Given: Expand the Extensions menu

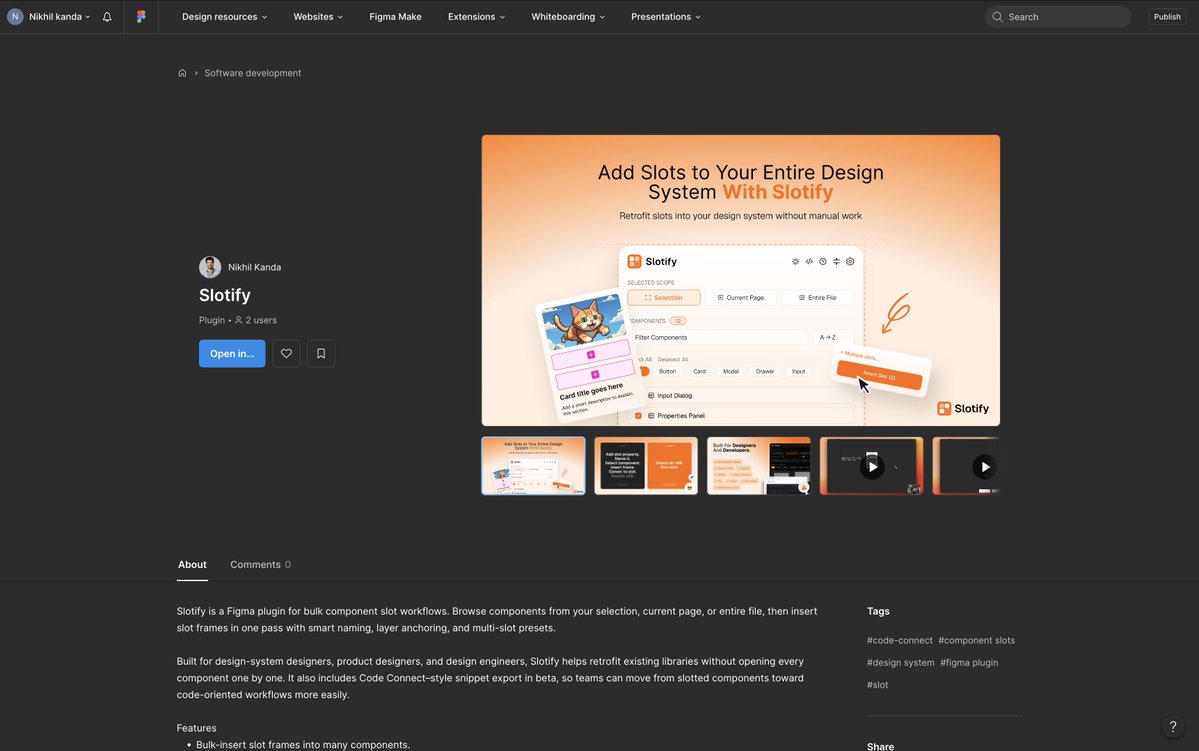Looking at the screenshot, I should tap(476, 17).
